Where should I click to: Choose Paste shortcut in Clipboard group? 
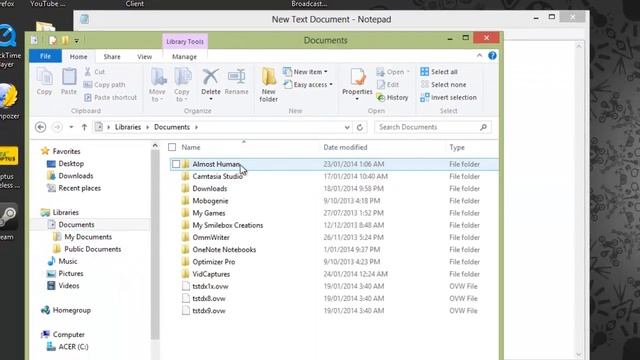click(110, 98)
